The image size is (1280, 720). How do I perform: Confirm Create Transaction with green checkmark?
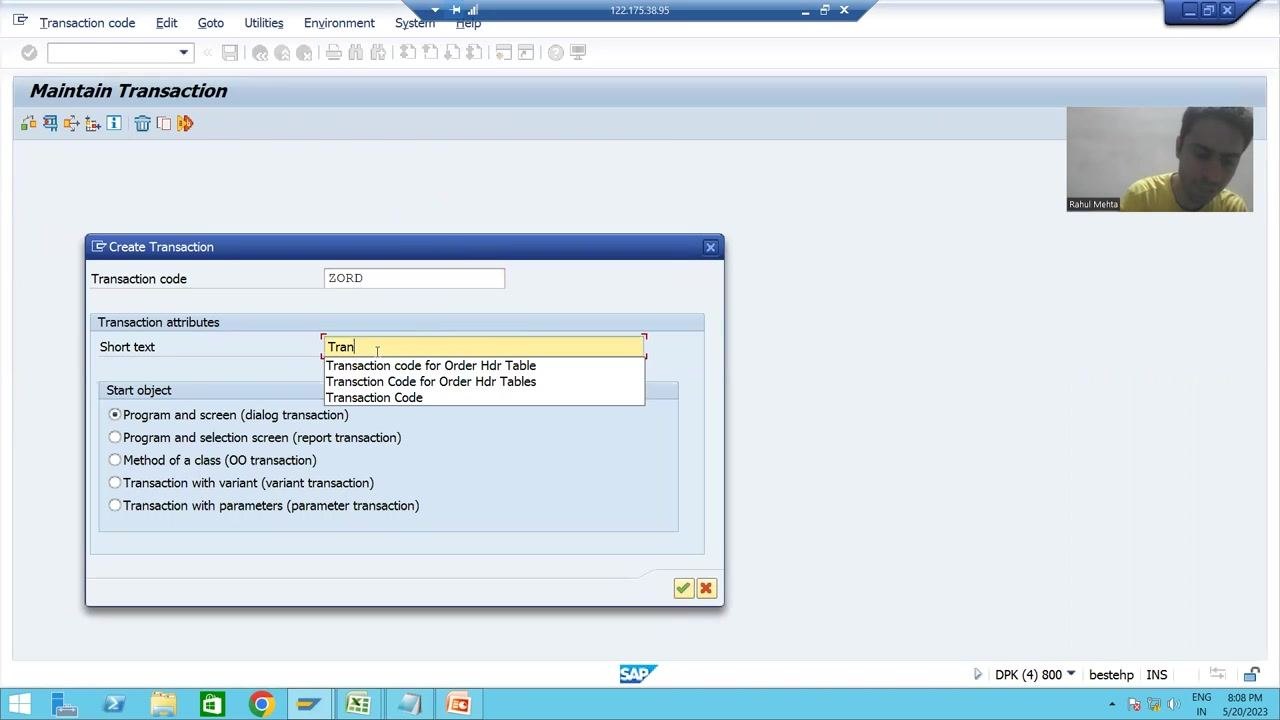[x=683, y=589]
